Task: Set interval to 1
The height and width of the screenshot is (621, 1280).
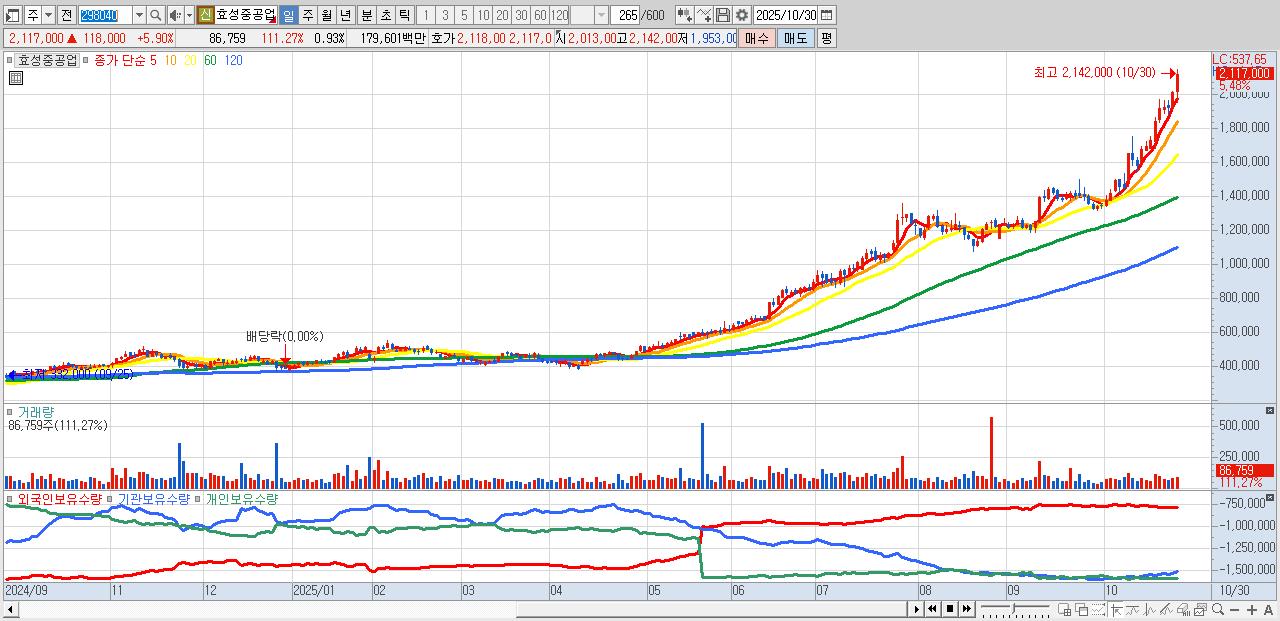Action: tap(425, 15)
